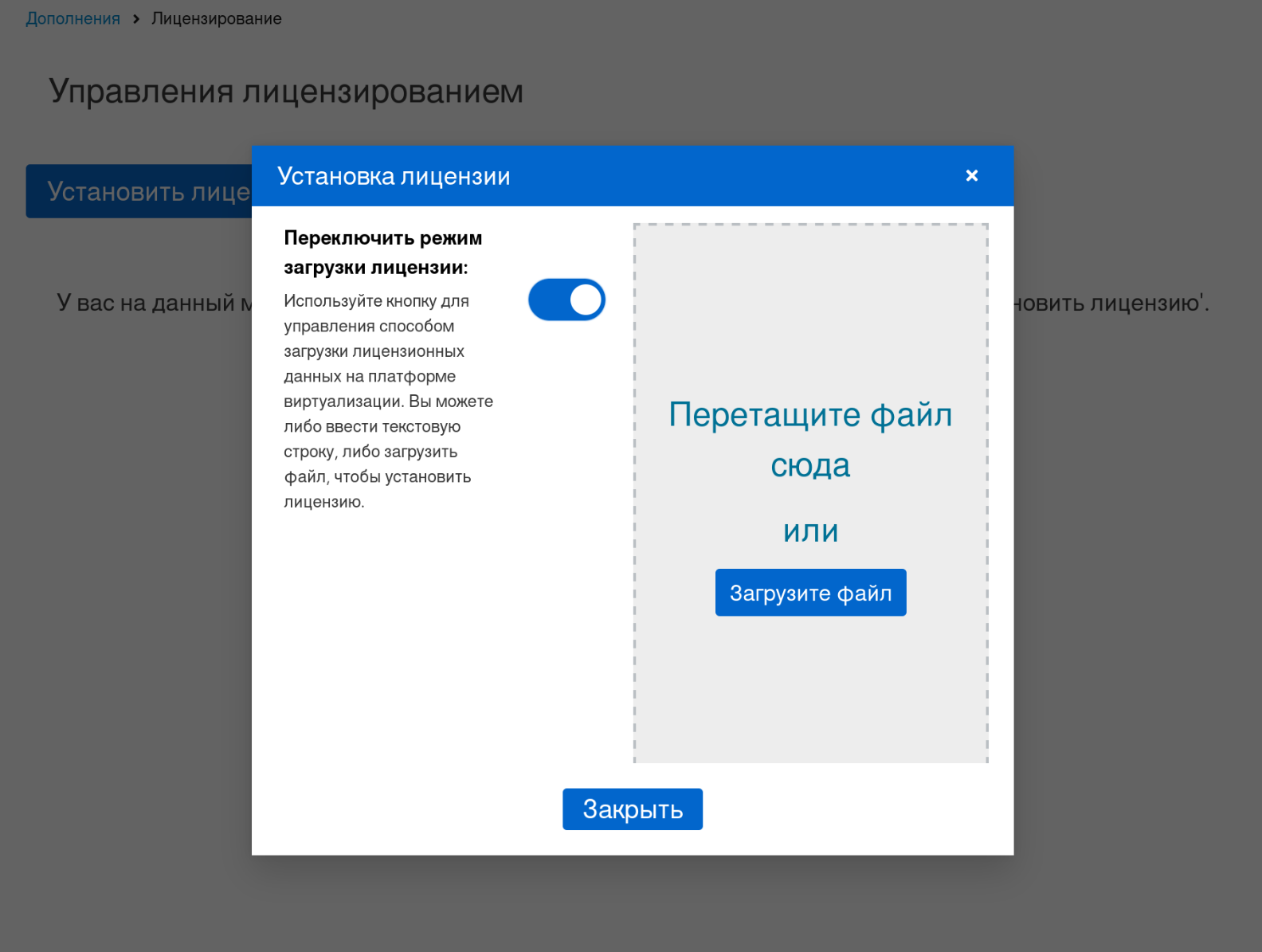This screenshot has height=952, width=1262.
Task: Click the 'или' text in drop zone
Action: pyautogui.click(x=810, y=531)
